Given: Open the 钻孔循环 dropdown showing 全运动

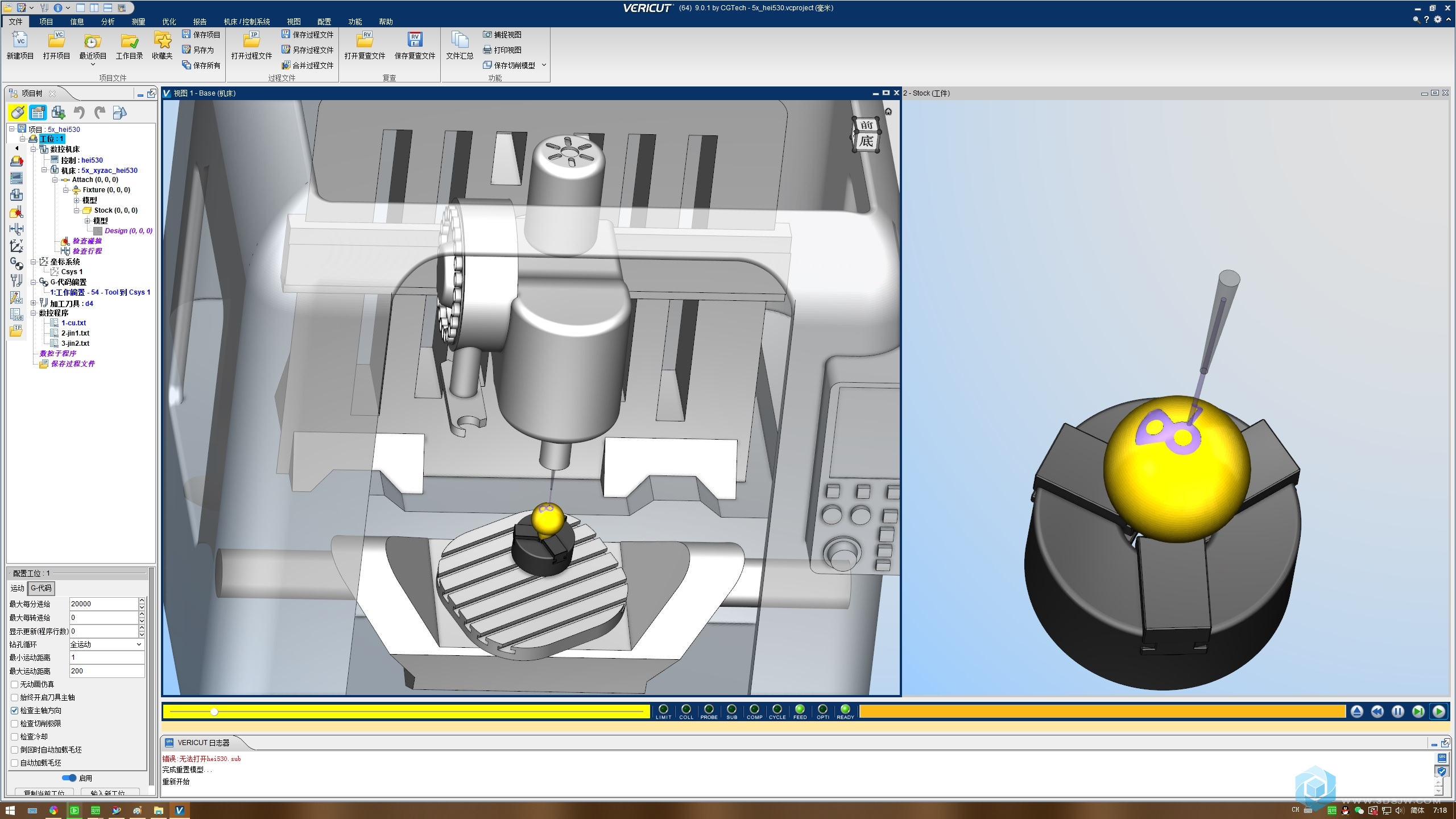Looking at the screenshot, I should (106, 644).
